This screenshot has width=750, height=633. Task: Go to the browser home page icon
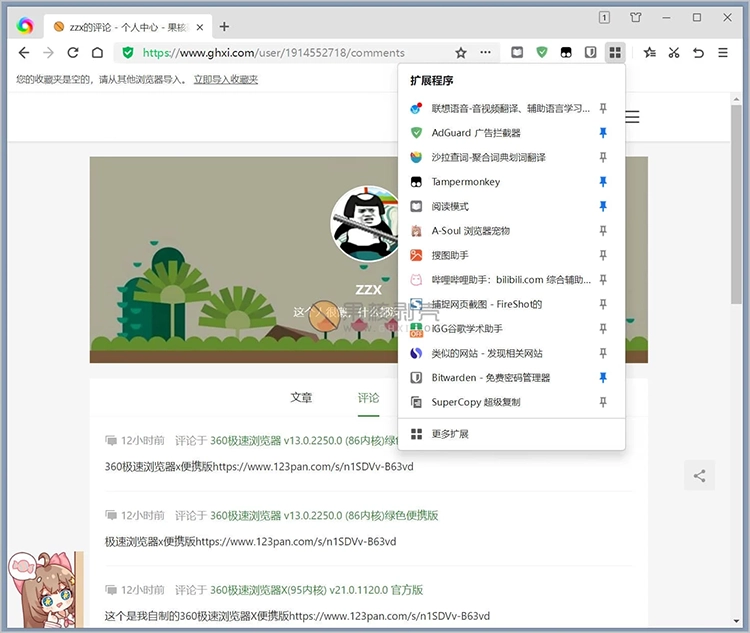point(98,52)
